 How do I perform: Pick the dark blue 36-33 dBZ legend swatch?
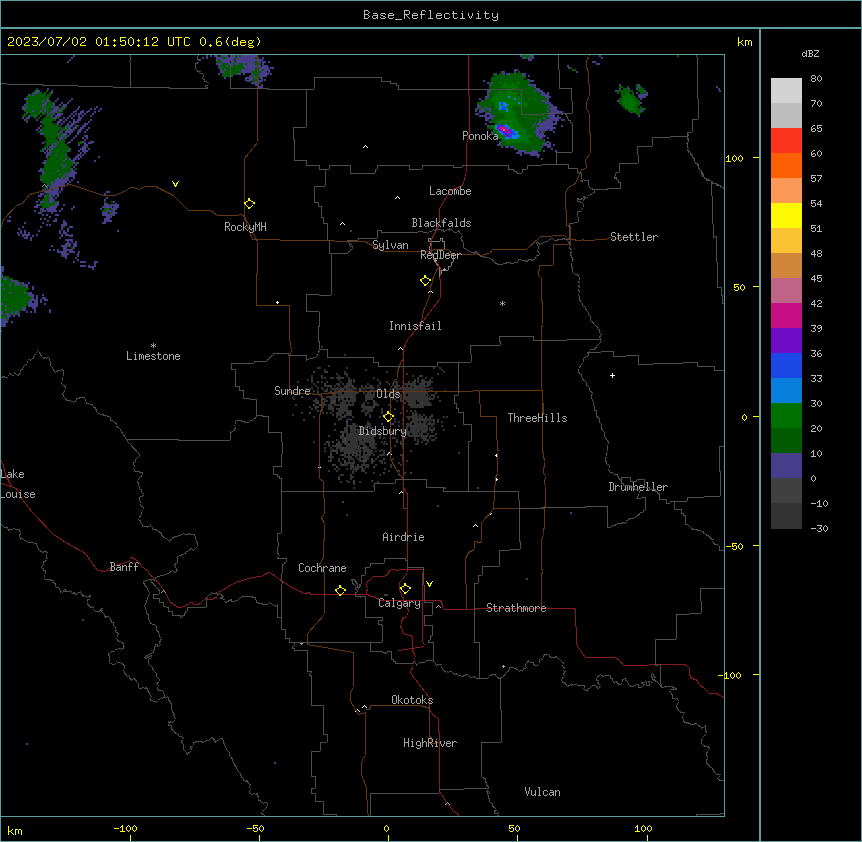pos(786,366)
